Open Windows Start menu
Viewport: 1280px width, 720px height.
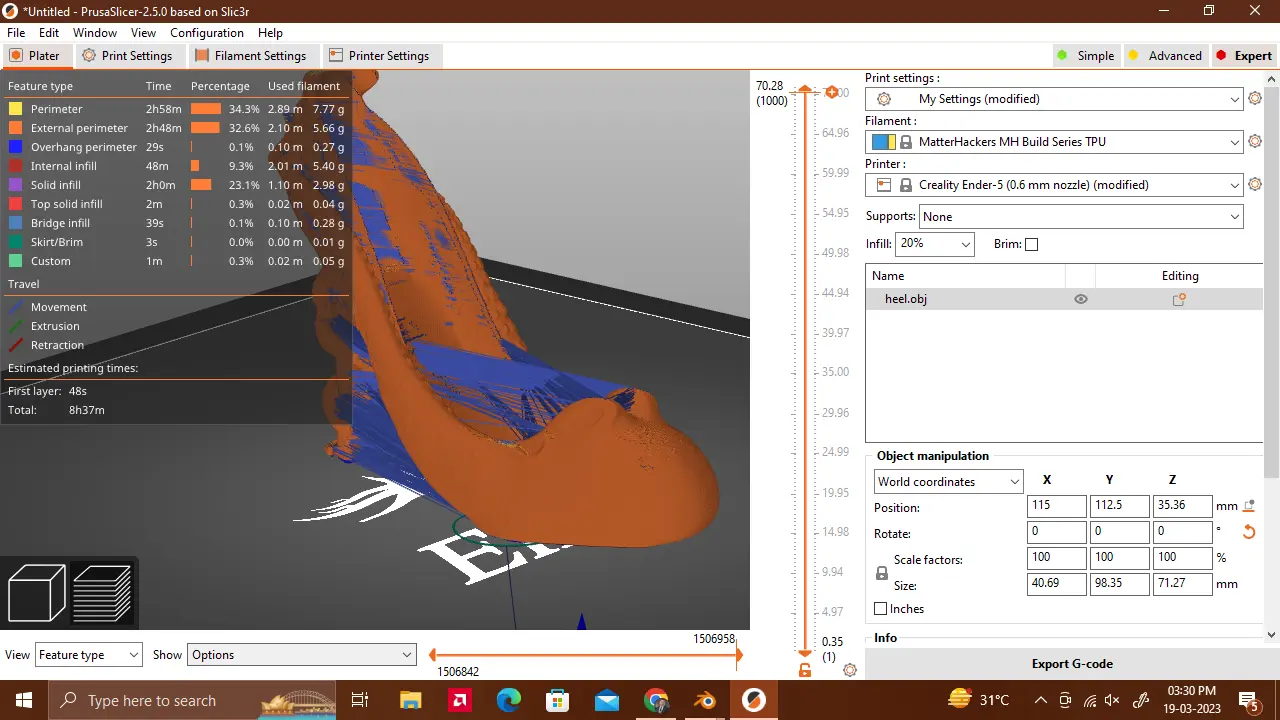coord(24,700)
